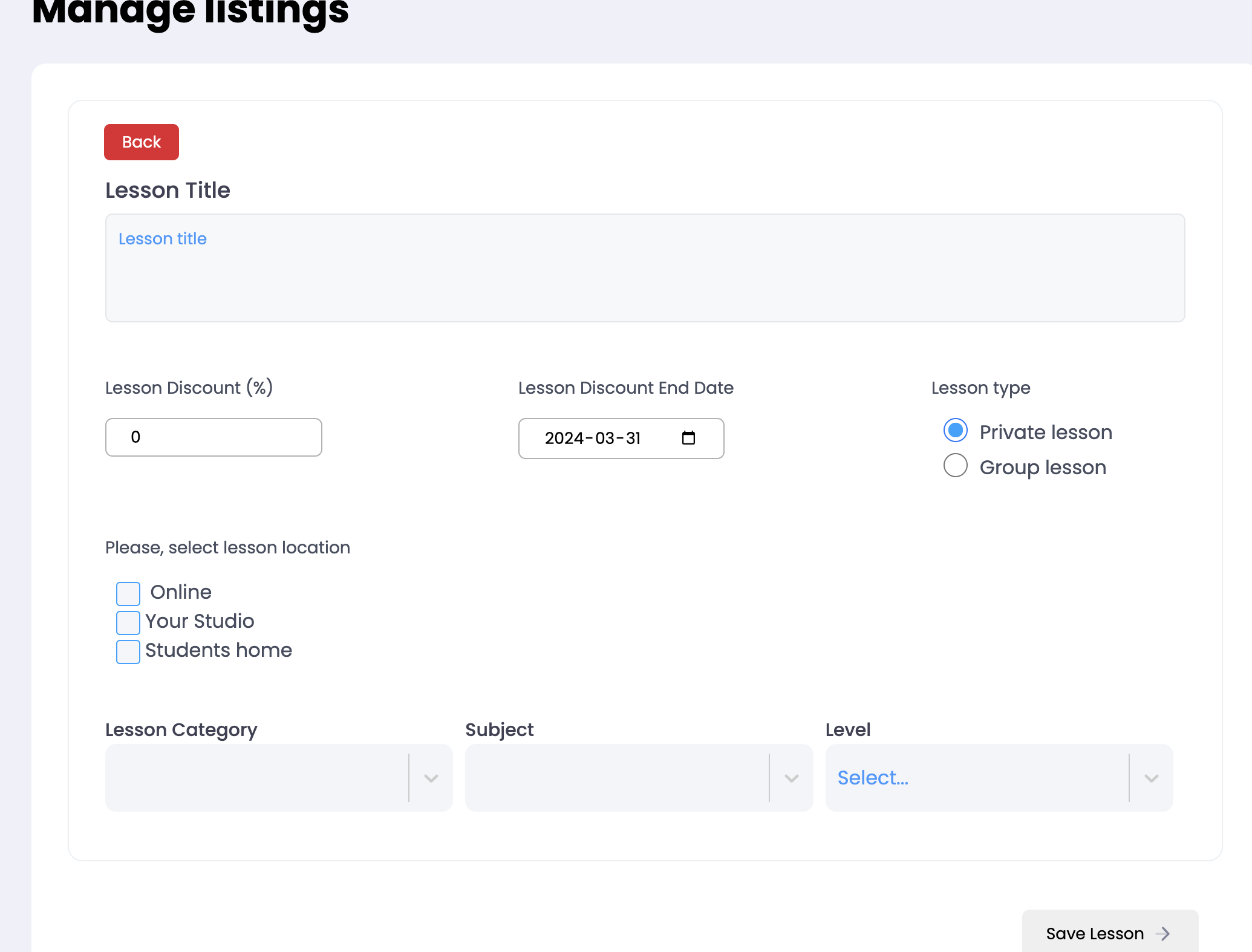Image resolution: width=1252 pixels, height=952 pixels.
Task: Open the date picker calendar icon
Action: (688, 438)
